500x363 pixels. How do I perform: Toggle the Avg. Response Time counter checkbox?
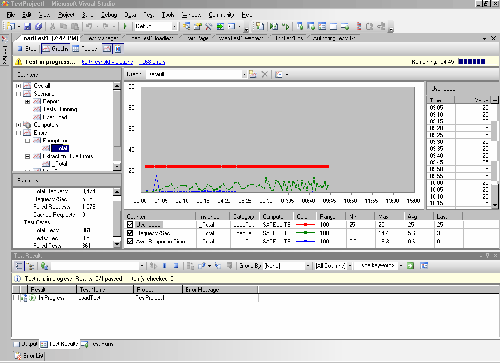coord(130,241)
